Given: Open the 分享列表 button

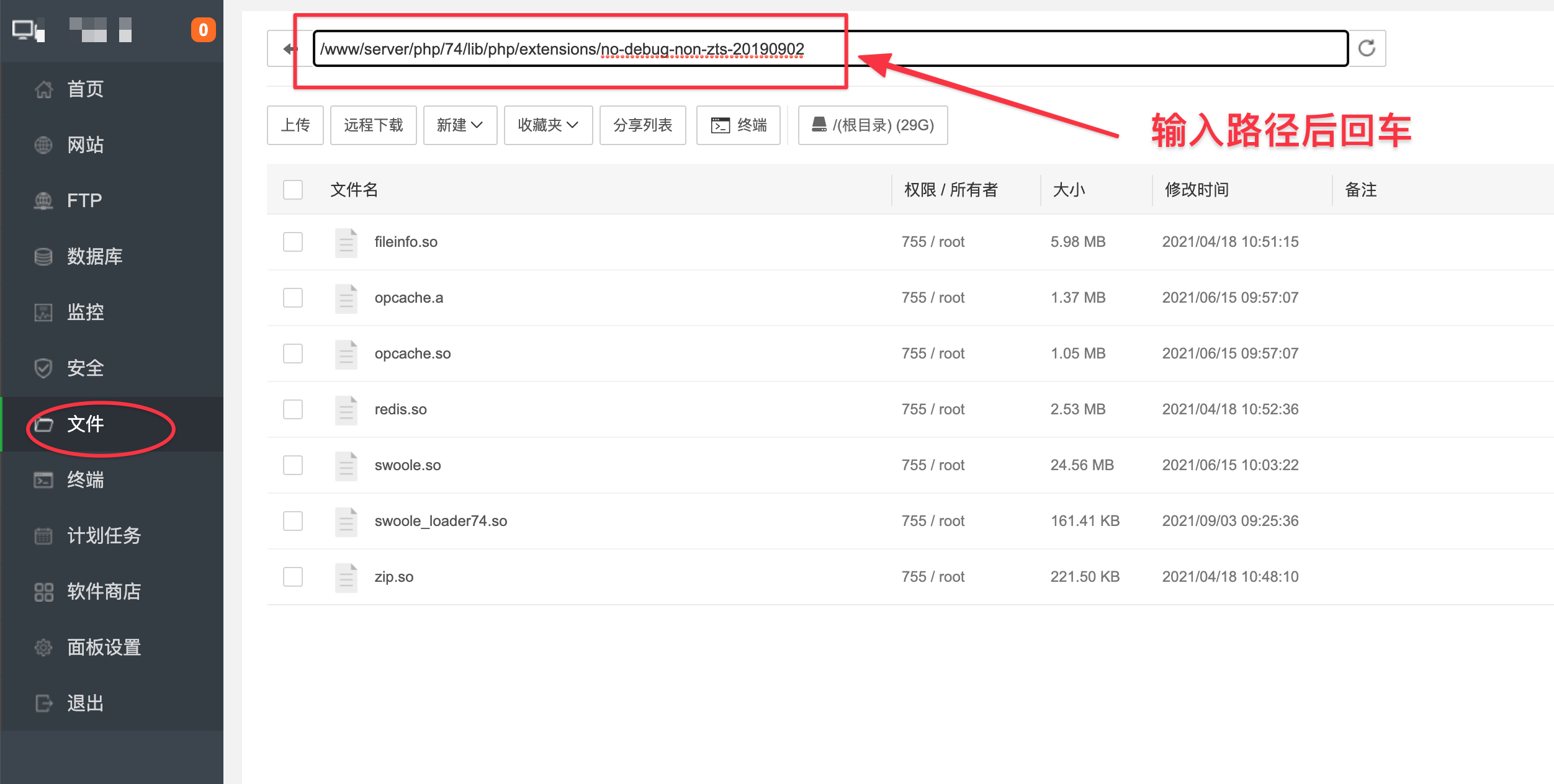Looking at the screenshot, I should [x=643, y=125].
